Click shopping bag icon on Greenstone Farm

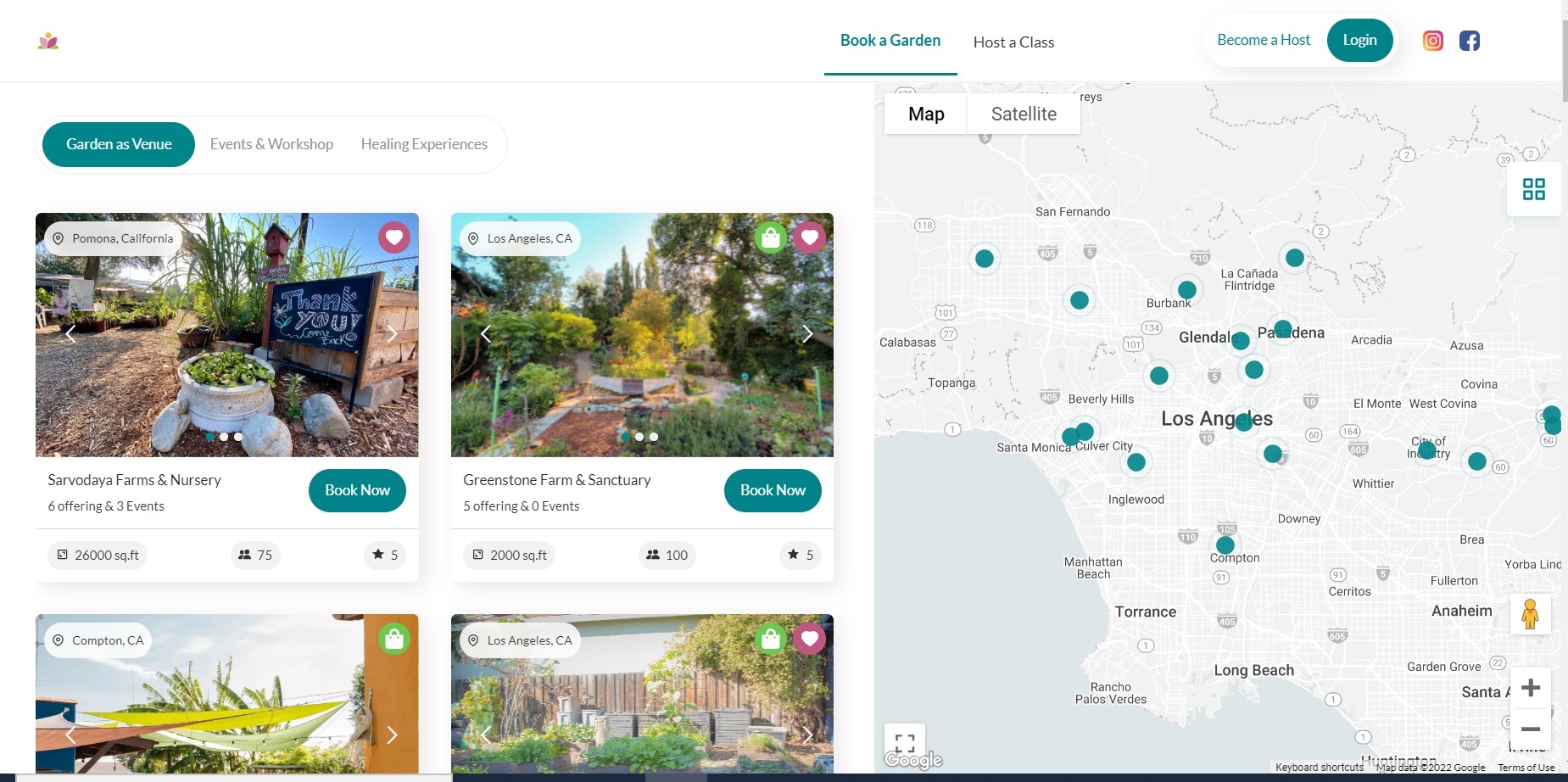tap(770, 237)
